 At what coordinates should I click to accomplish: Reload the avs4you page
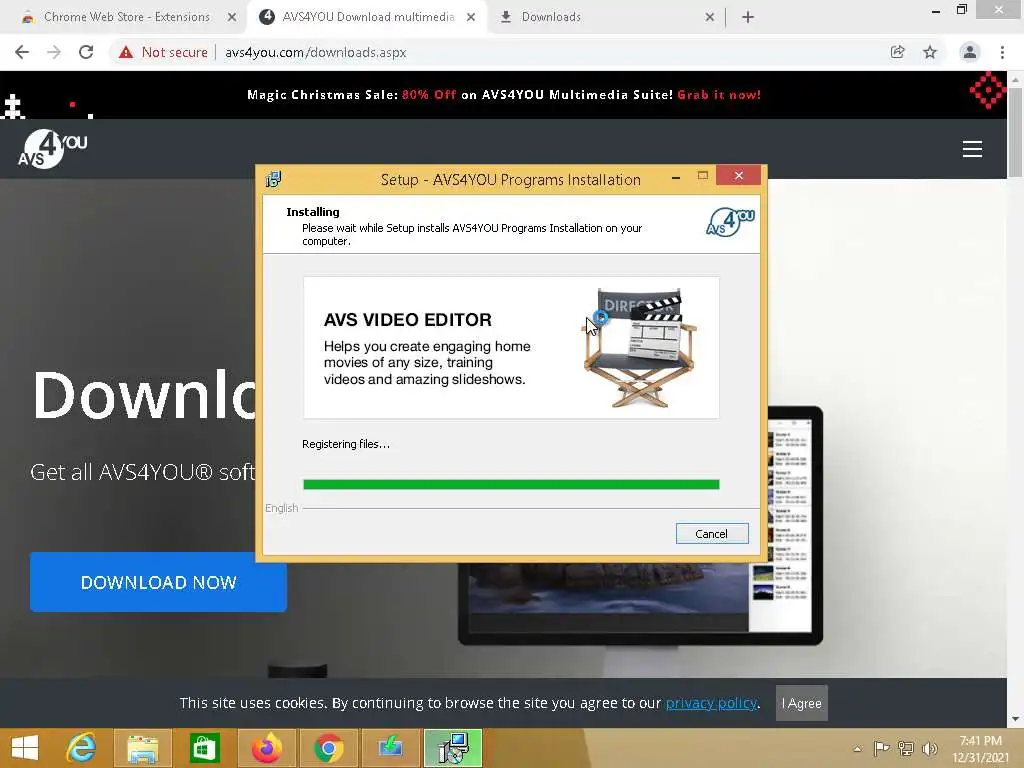86,52
